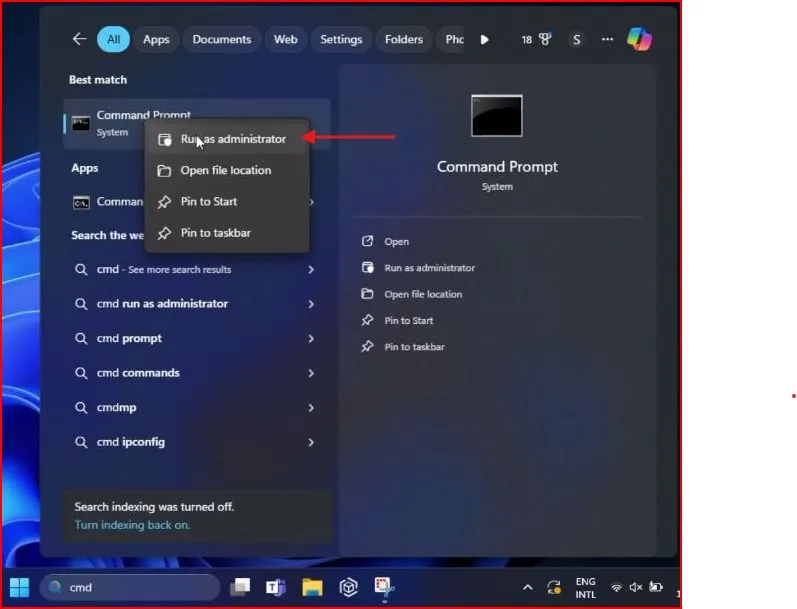The height and width of the screenshot is (609, 797).
Task: Open File Explorer from the taskbar
Action: (x=312, y=588)
